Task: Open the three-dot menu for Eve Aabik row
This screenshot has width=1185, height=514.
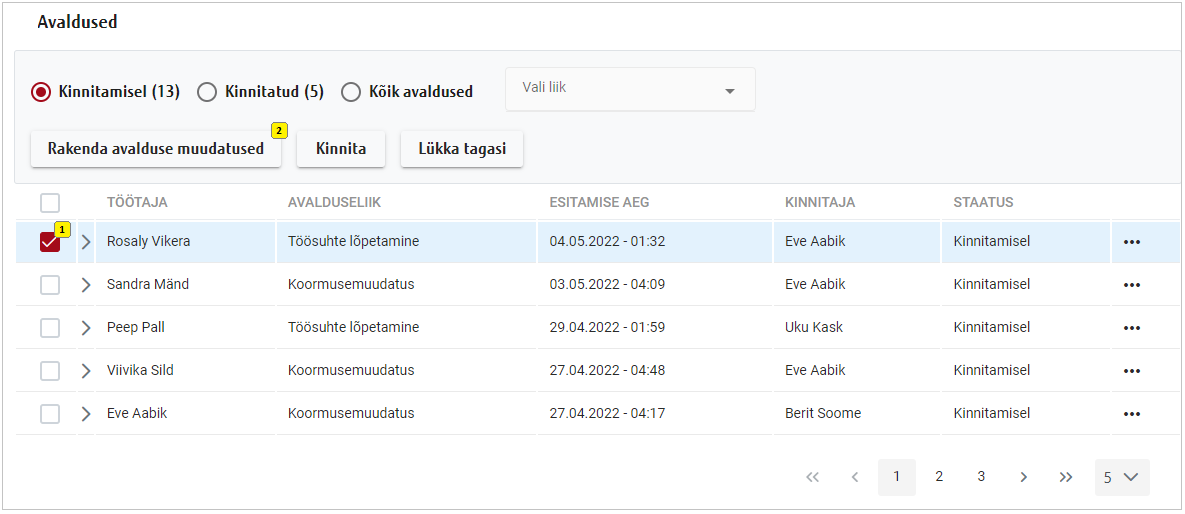Action: [x=1131, y=414]
